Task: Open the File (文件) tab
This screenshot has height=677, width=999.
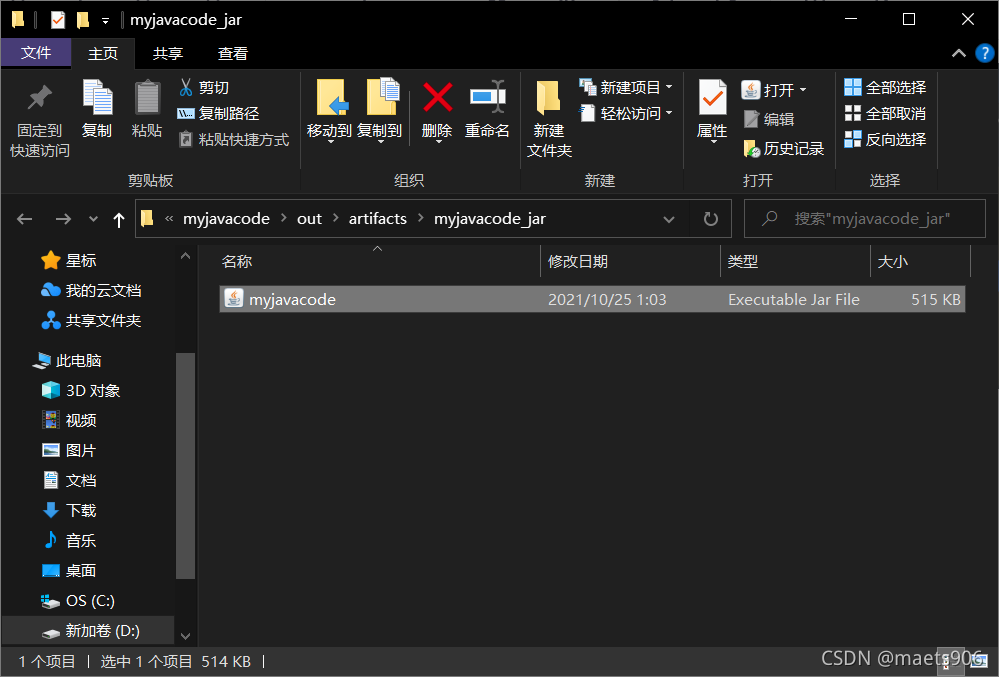Action: coord(36,53)
